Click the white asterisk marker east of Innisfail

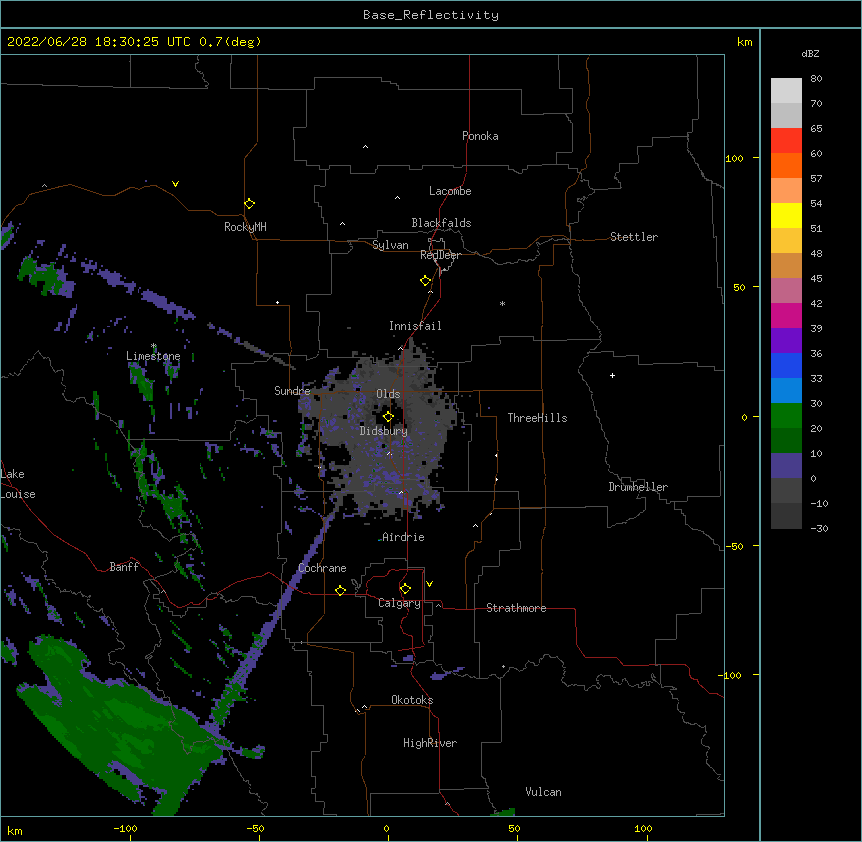pyautogui.click(x=502, y=303)
